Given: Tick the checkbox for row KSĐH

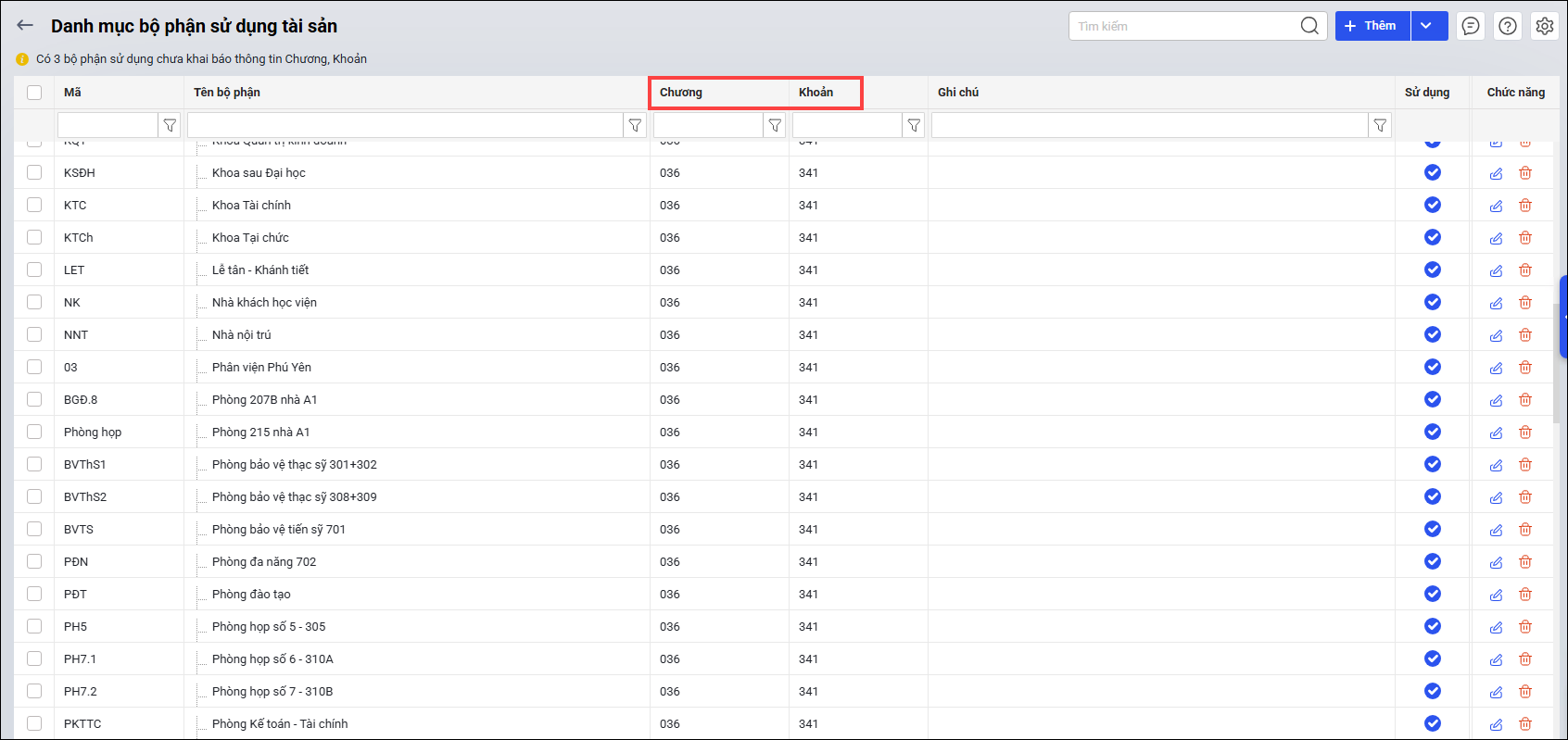Looking at the screenshot, I should click(34, 172).
